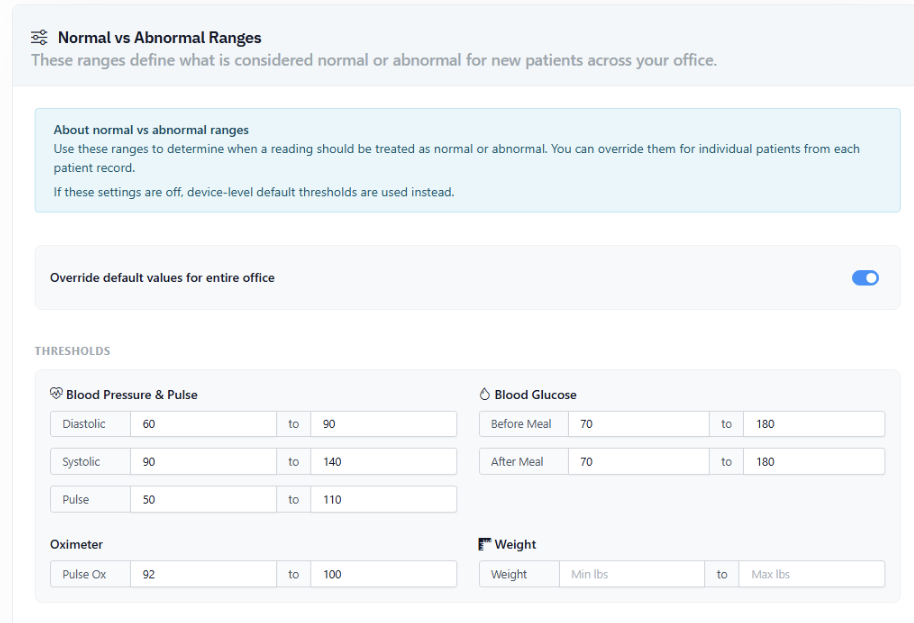Disable Override default values for entire office

click(x=864, y=278)
